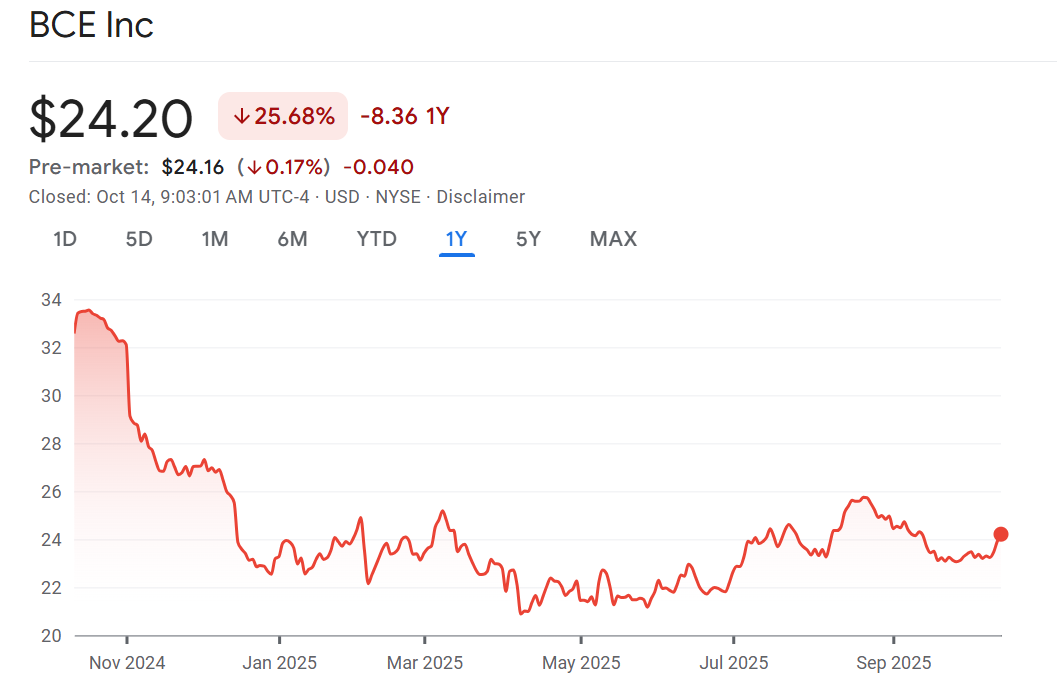Click the down arrow in the 25.68% badge
The width and height of the screenshot is (1057, 700).
(240, 116)
